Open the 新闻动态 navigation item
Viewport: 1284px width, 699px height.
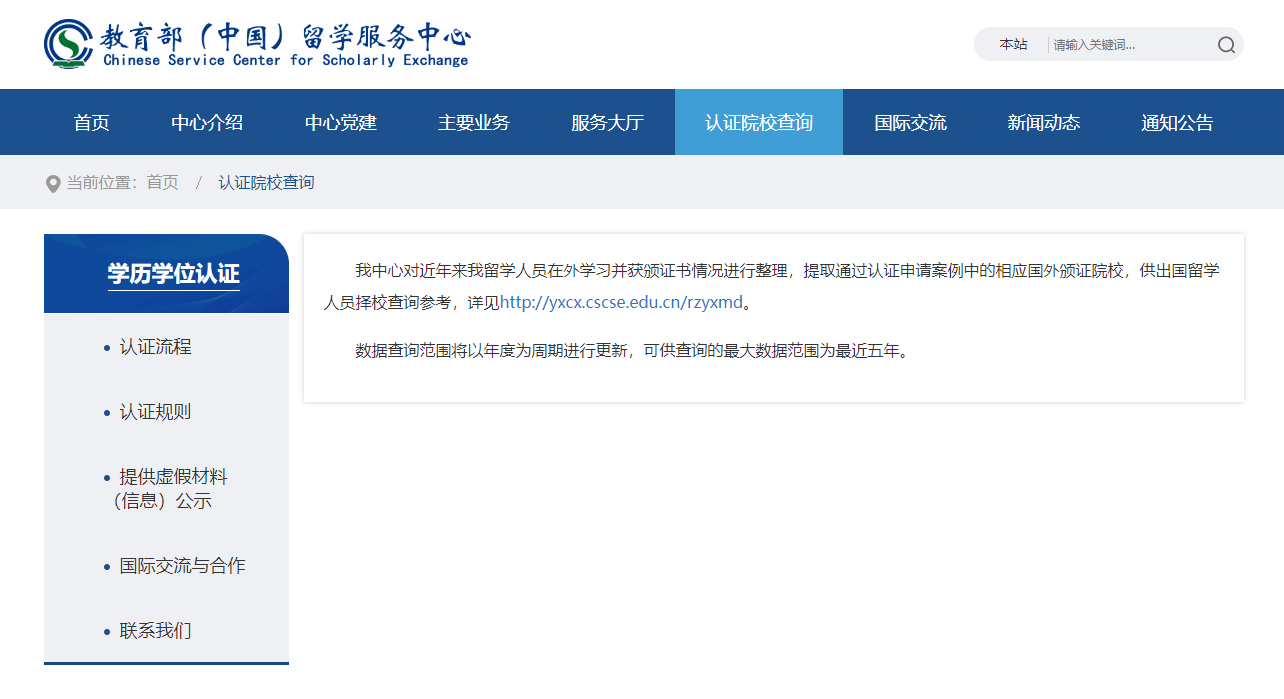click(x=1044, y=122)
